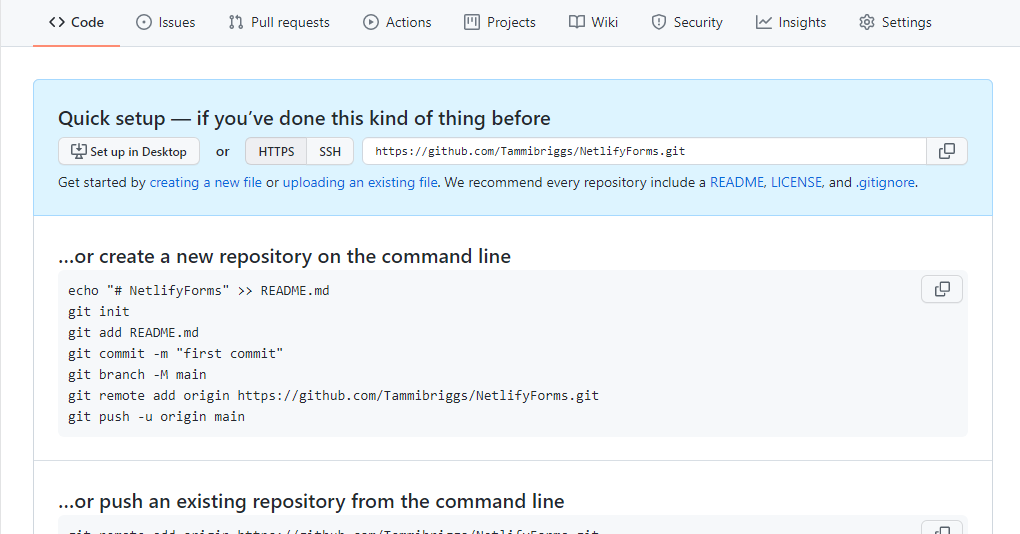Image resolution: width=1020 pixels, height=534 pixels.
Task: Open the LICENSE link
Action: (x=796, y=183)
